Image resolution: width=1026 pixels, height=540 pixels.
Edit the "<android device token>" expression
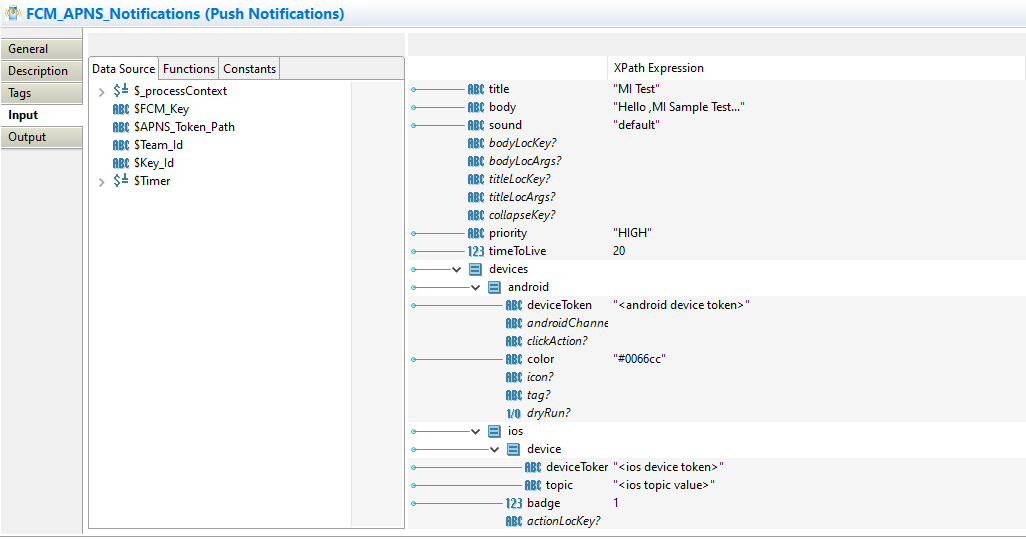(x=681, y=305)
